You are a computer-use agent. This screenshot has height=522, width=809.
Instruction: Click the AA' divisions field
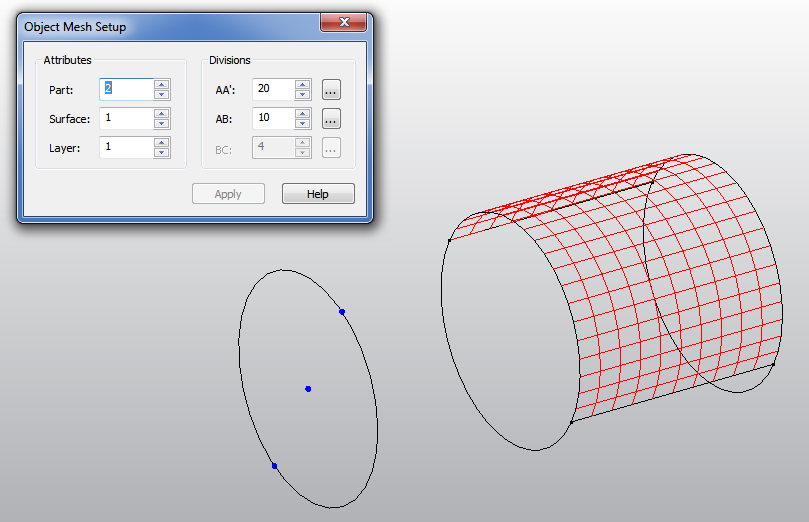coord(273,89)
